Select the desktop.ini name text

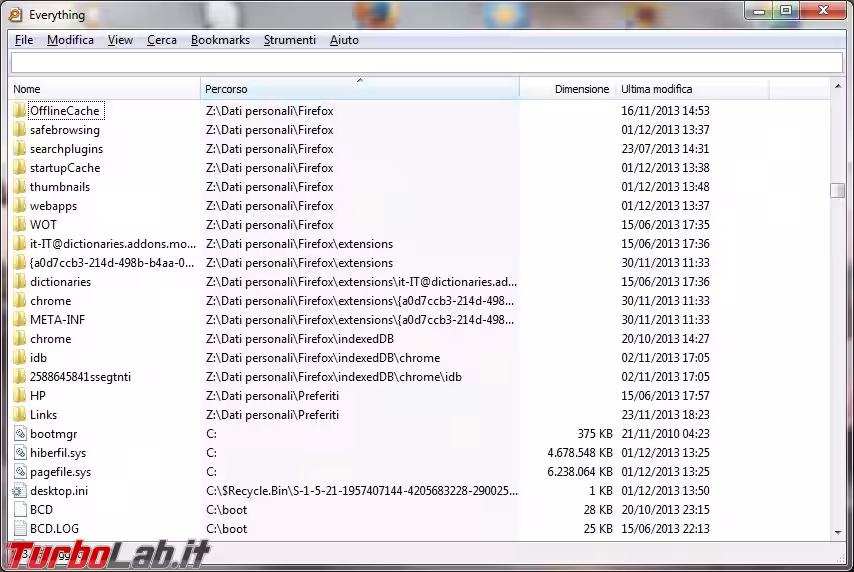pos(59,491)
